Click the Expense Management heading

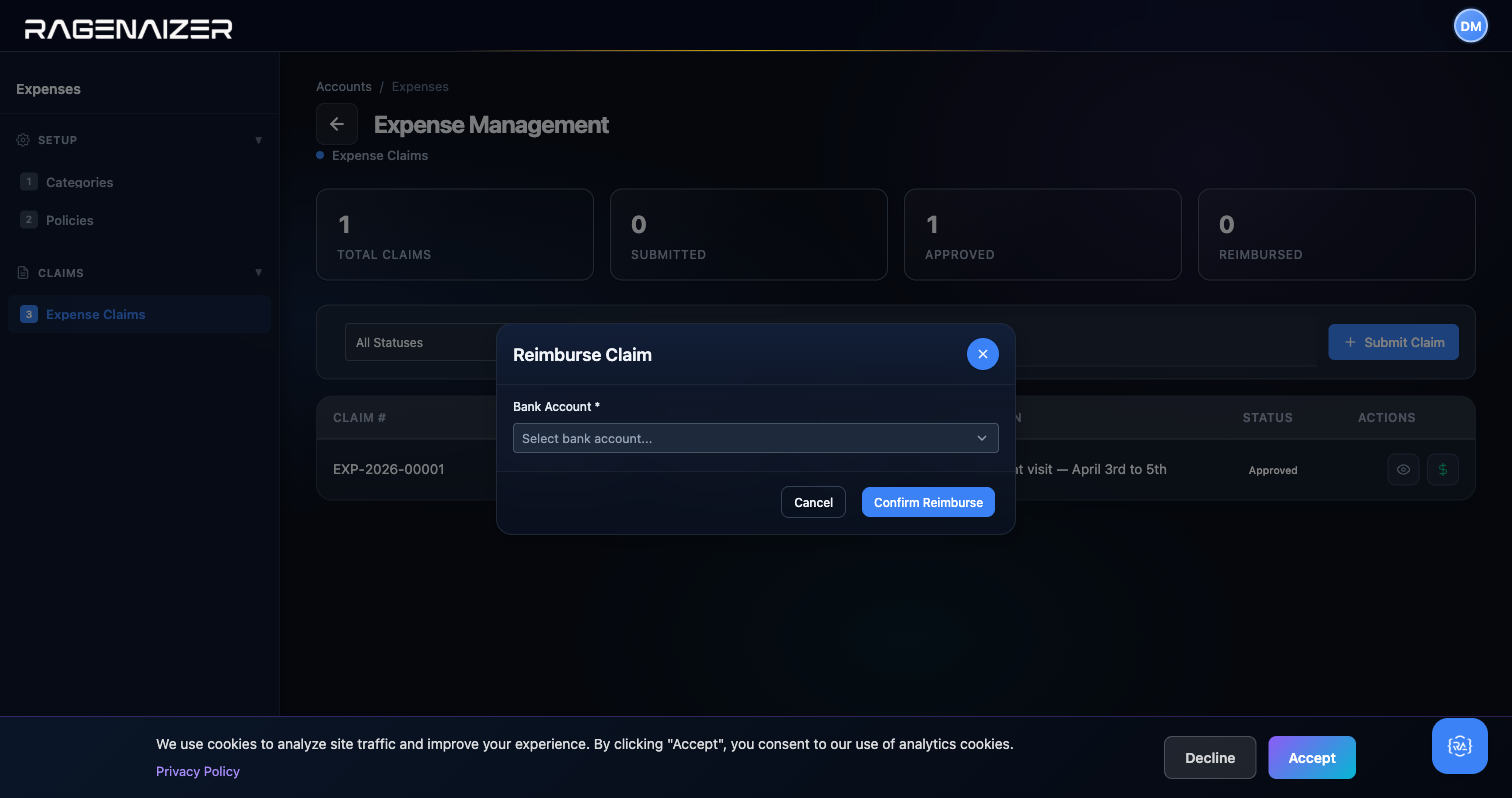coord(491,125)
